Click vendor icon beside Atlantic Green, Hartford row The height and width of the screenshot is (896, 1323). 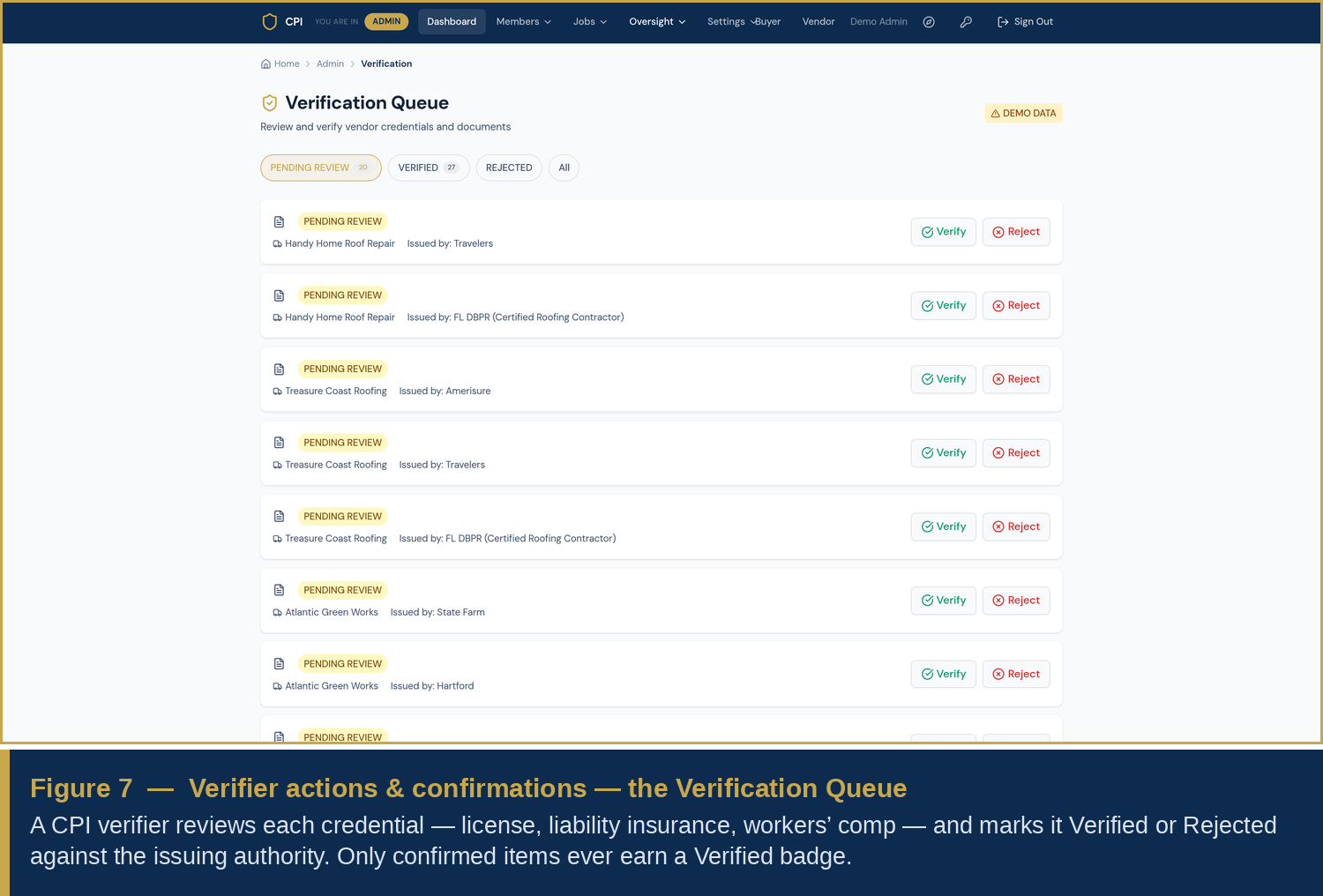coord(278,686)
